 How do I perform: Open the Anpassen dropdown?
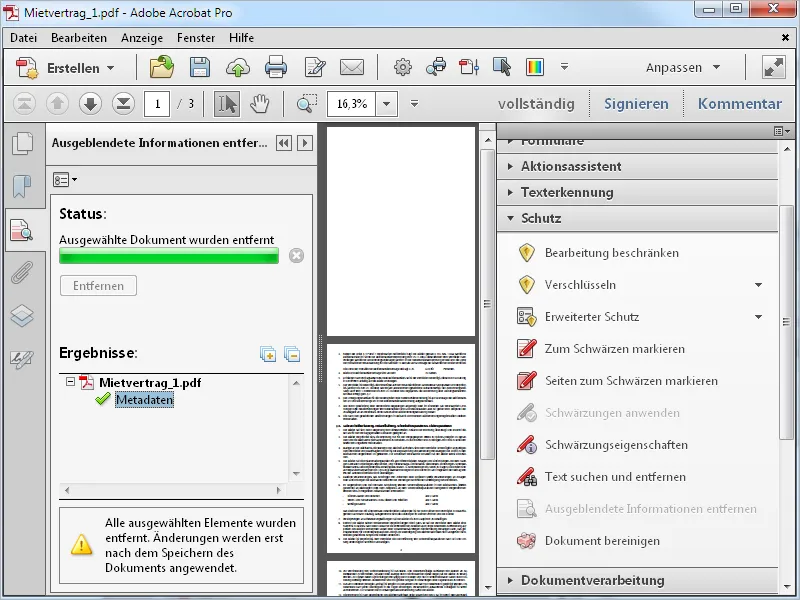[x=683, y=67]
